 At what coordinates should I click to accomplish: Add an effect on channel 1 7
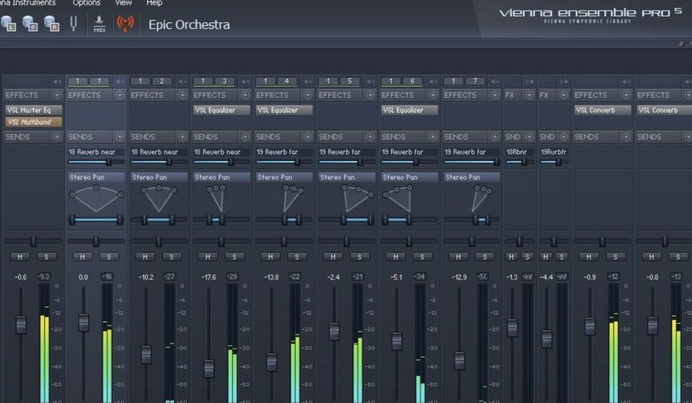[495, 95]
